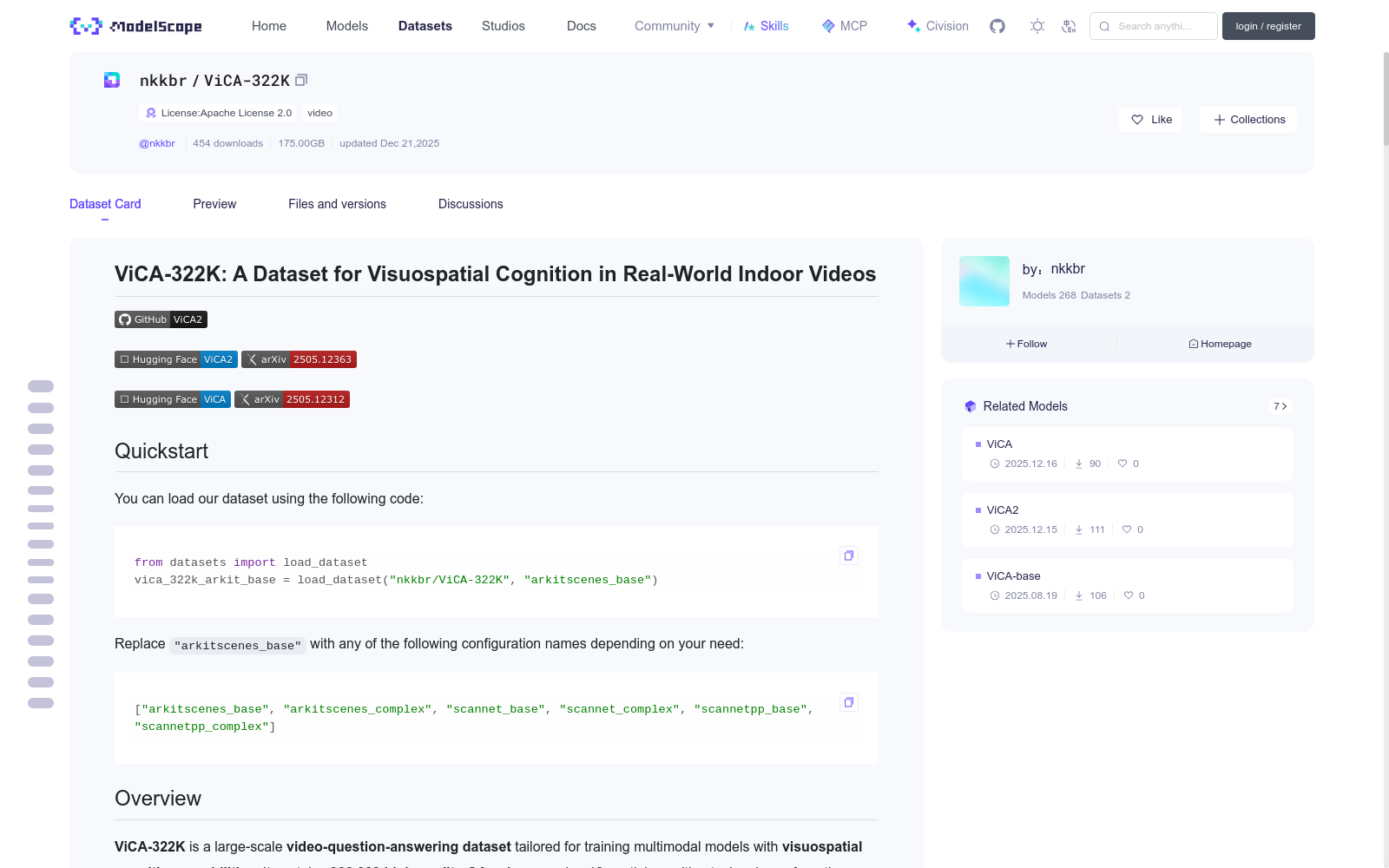The height and width of the screenshot is (868, 1389).
Task: Open the arXiv 2505.12363 badge
Action: [x=299, y=359]
